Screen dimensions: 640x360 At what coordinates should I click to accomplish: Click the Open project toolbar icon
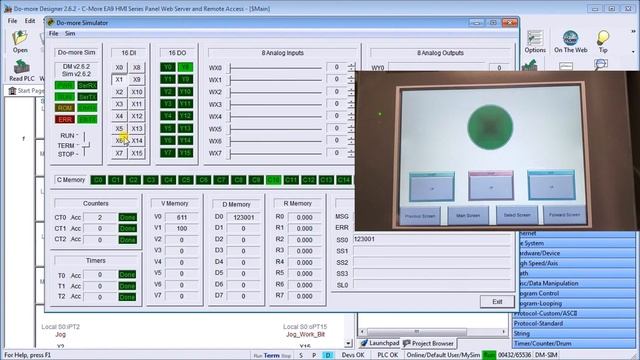[20, 42]
